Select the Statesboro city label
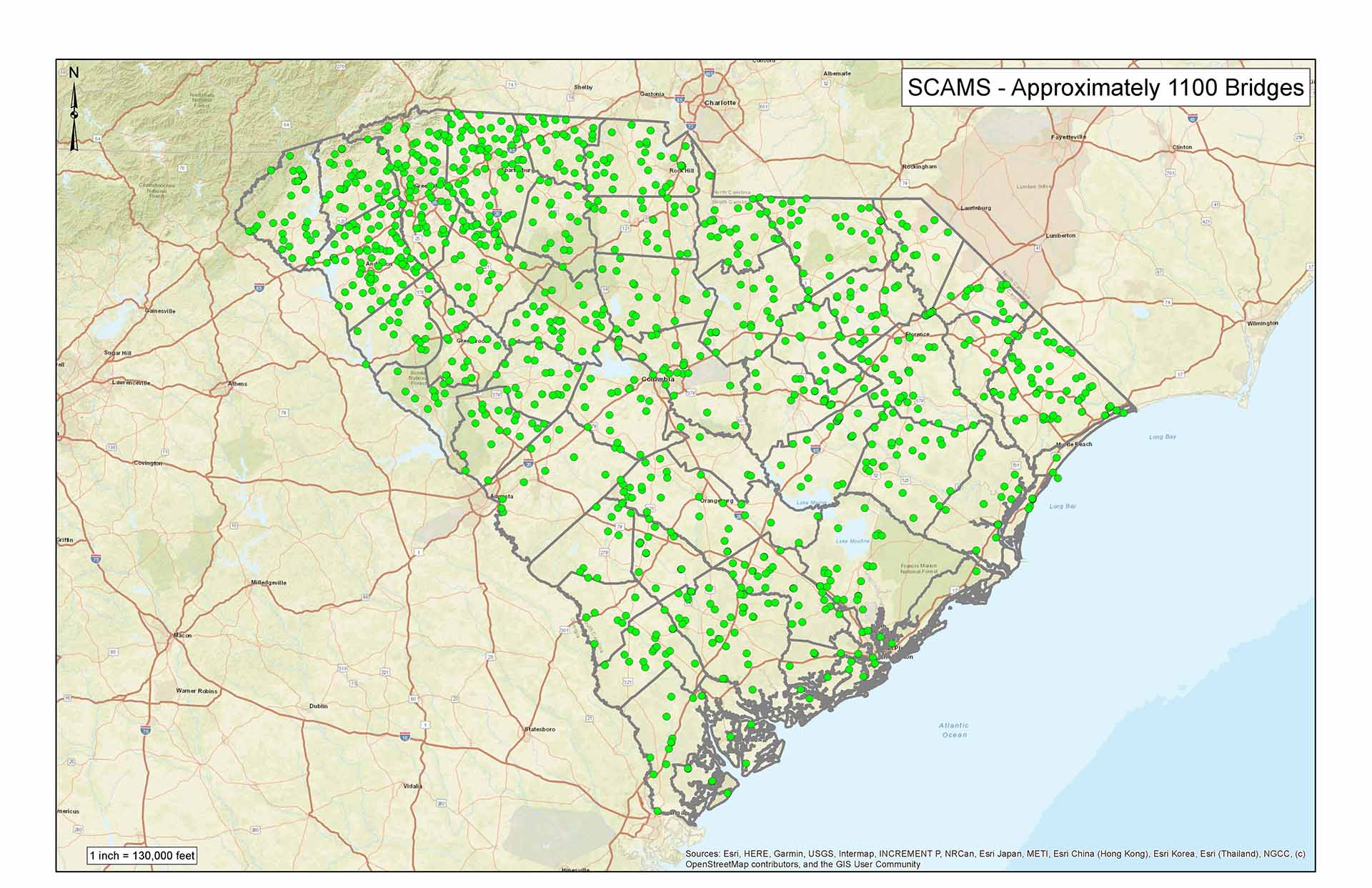The image size is (1372, 888). [x=540, y=729]
